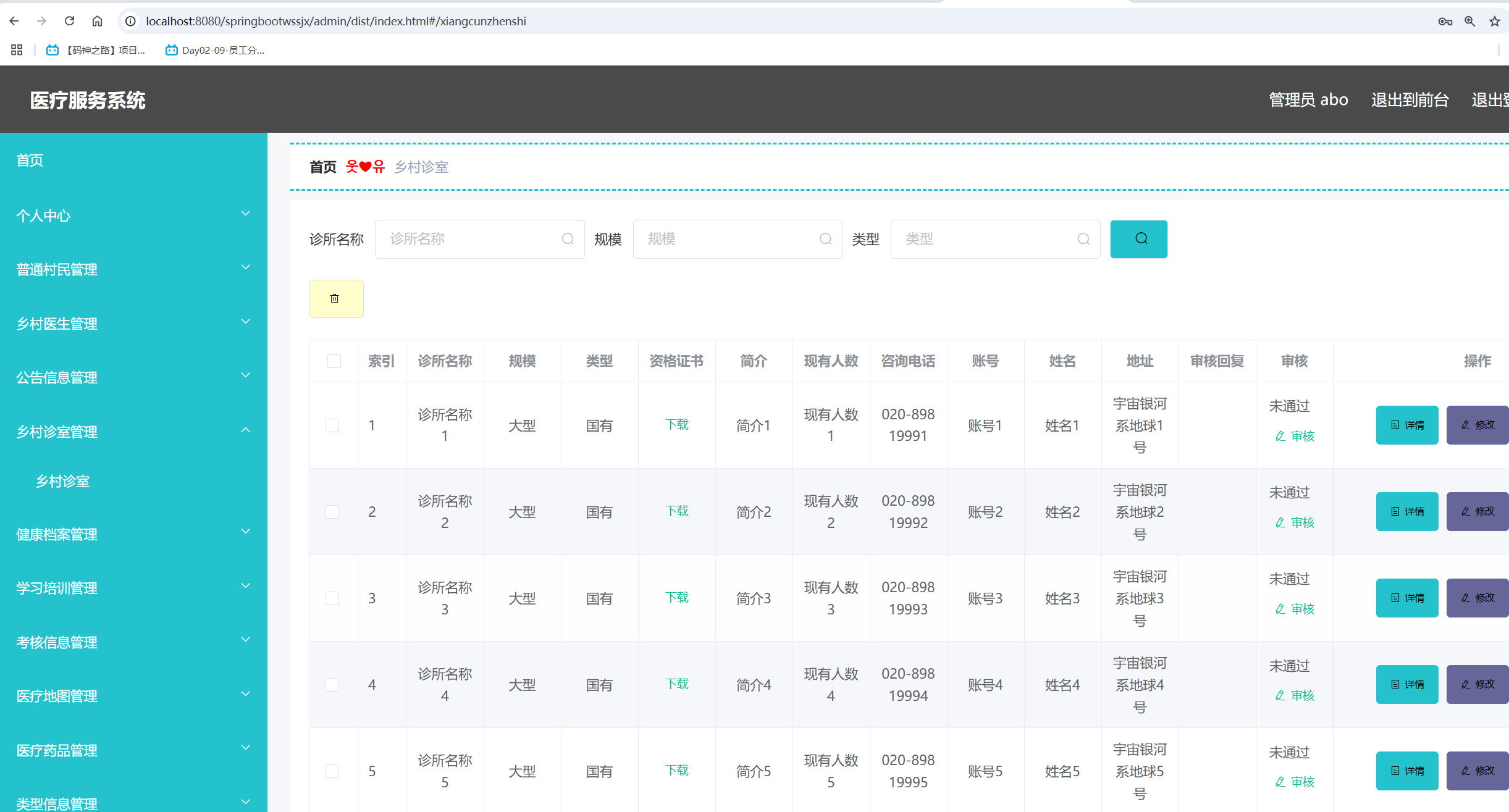
Task: Click the browser address bar URL
Action: pos(336,21)
